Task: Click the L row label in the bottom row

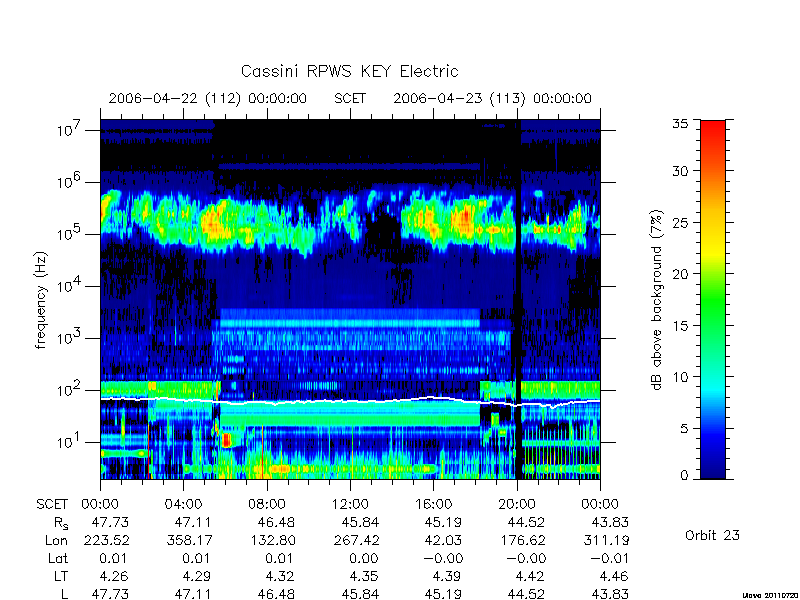Action: [64, 594]
